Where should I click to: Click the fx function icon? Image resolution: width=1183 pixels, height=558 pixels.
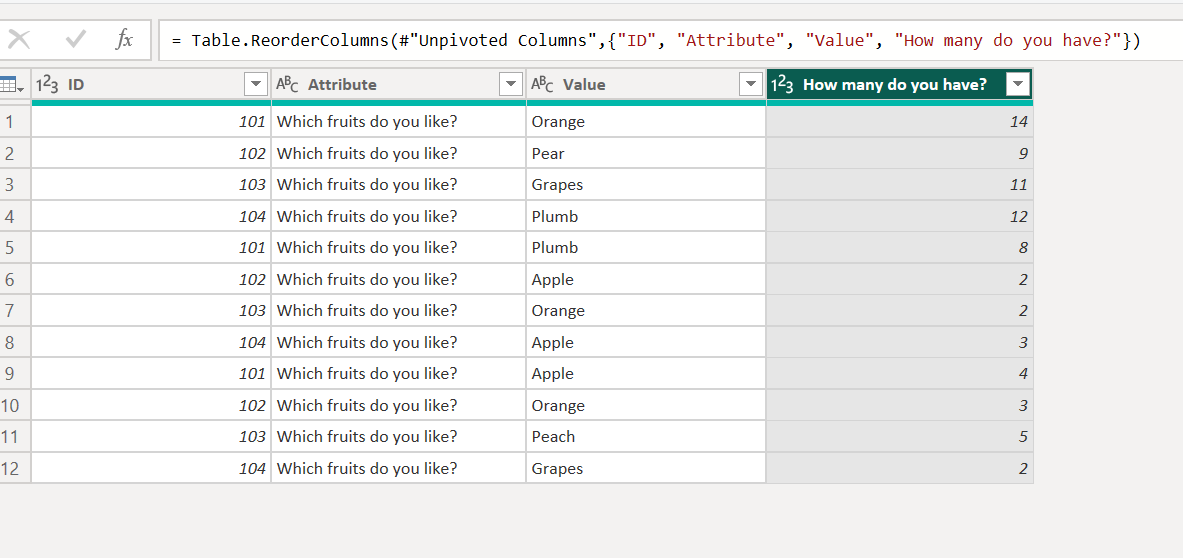click(x=124, y=40)
